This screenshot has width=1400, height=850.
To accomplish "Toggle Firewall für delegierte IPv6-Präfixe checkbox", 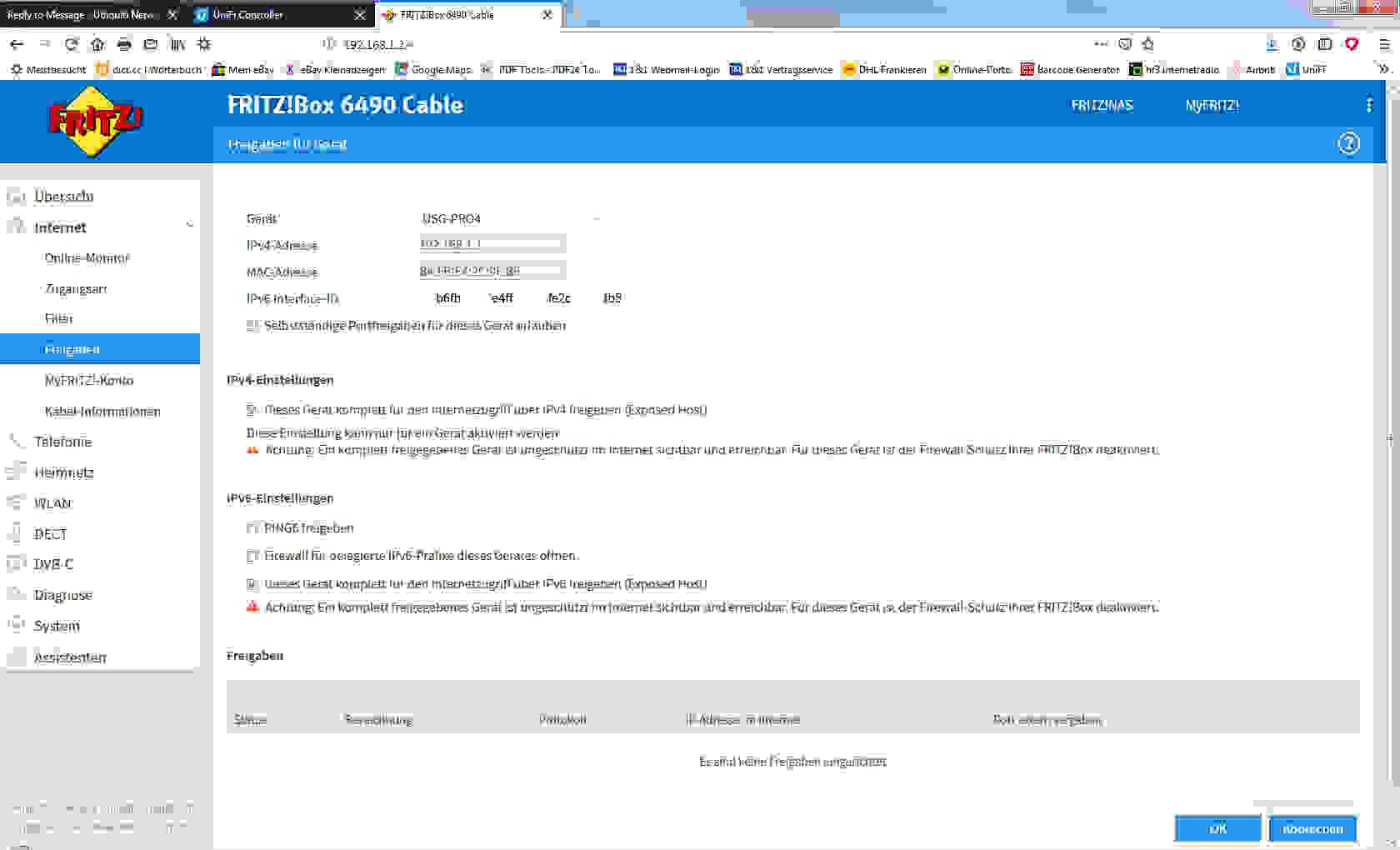I will pos(252,556).
